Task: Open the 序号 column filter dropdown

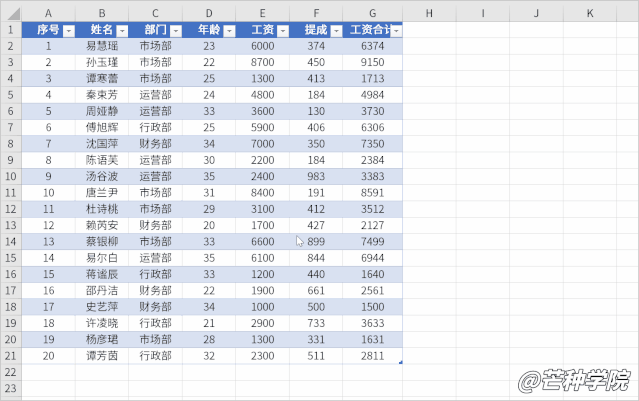Action: [68, 31]
